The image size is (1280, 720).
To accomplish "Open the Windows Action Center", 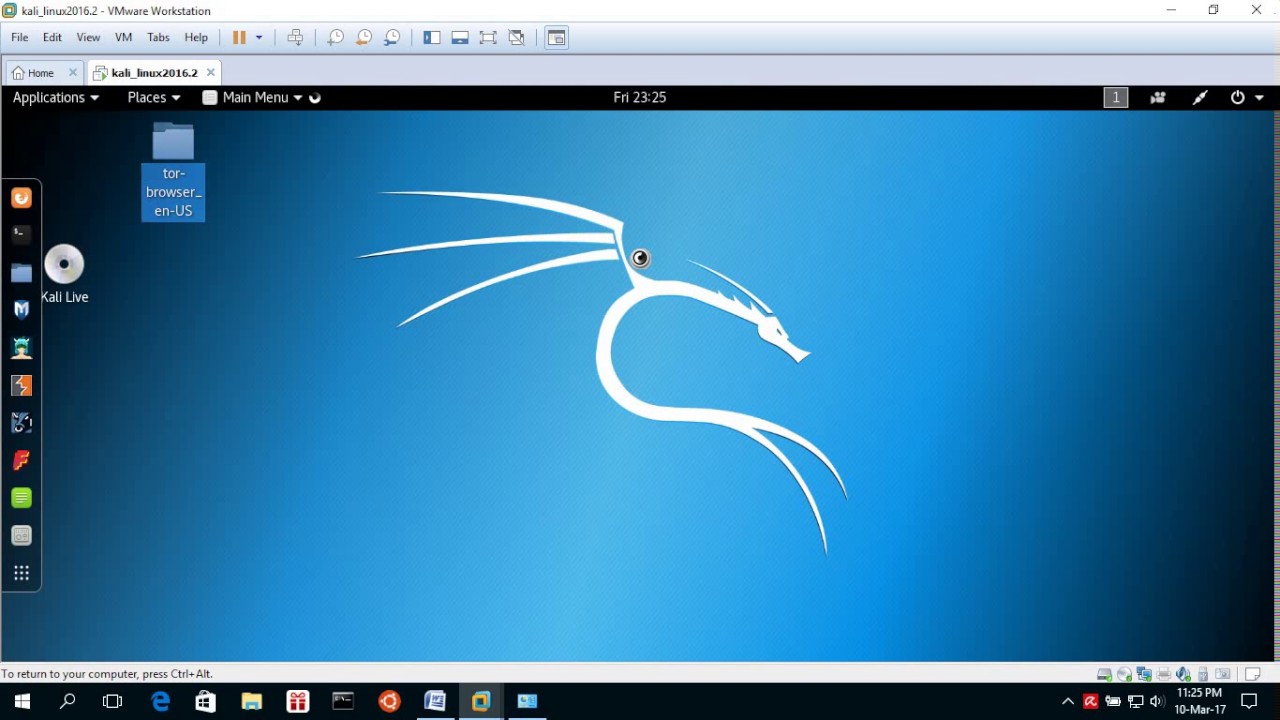I will (x=1248, y=701).
